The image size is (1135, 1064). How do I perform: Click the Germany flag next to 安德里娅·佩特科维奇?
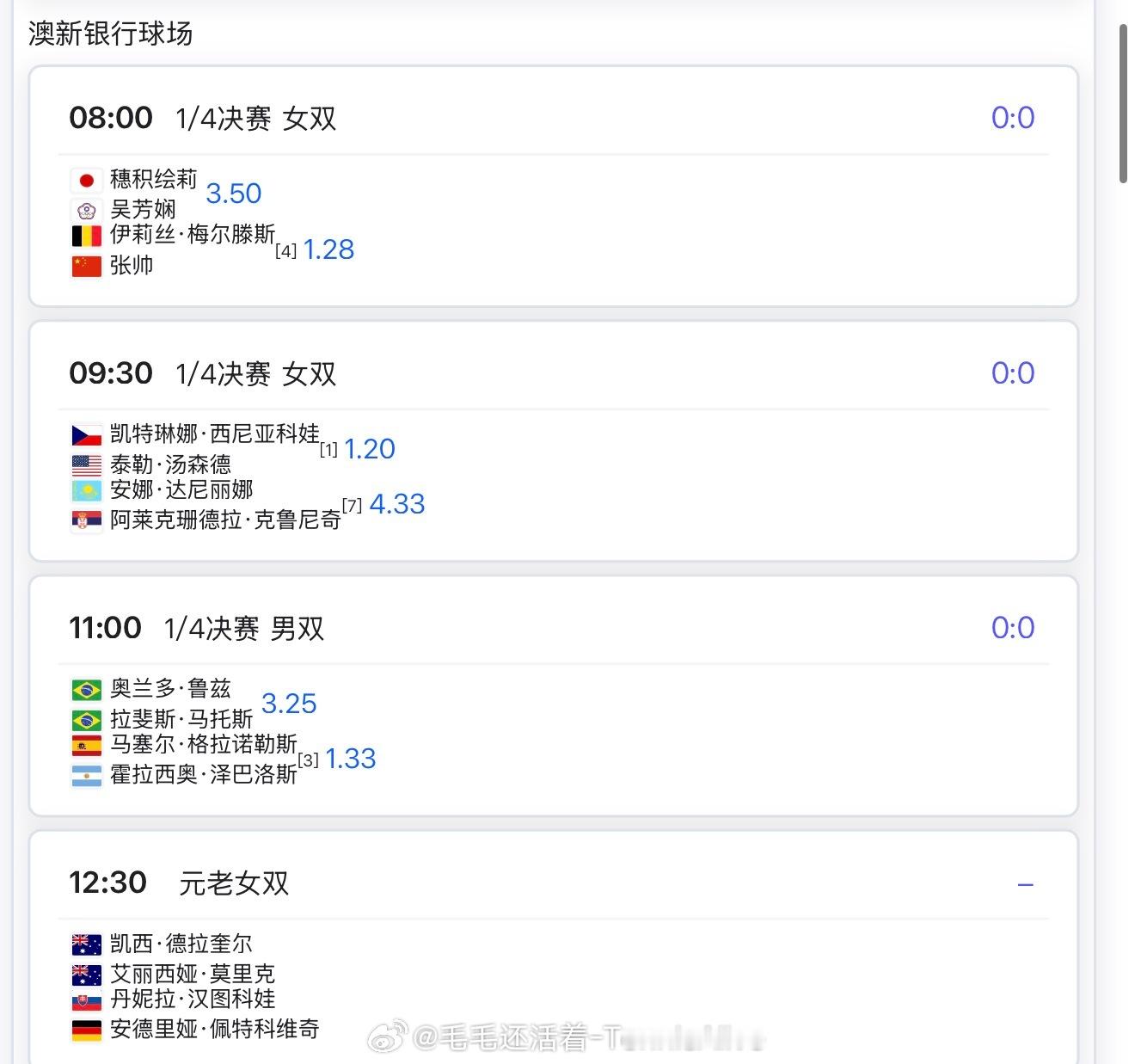(85, 1029)
